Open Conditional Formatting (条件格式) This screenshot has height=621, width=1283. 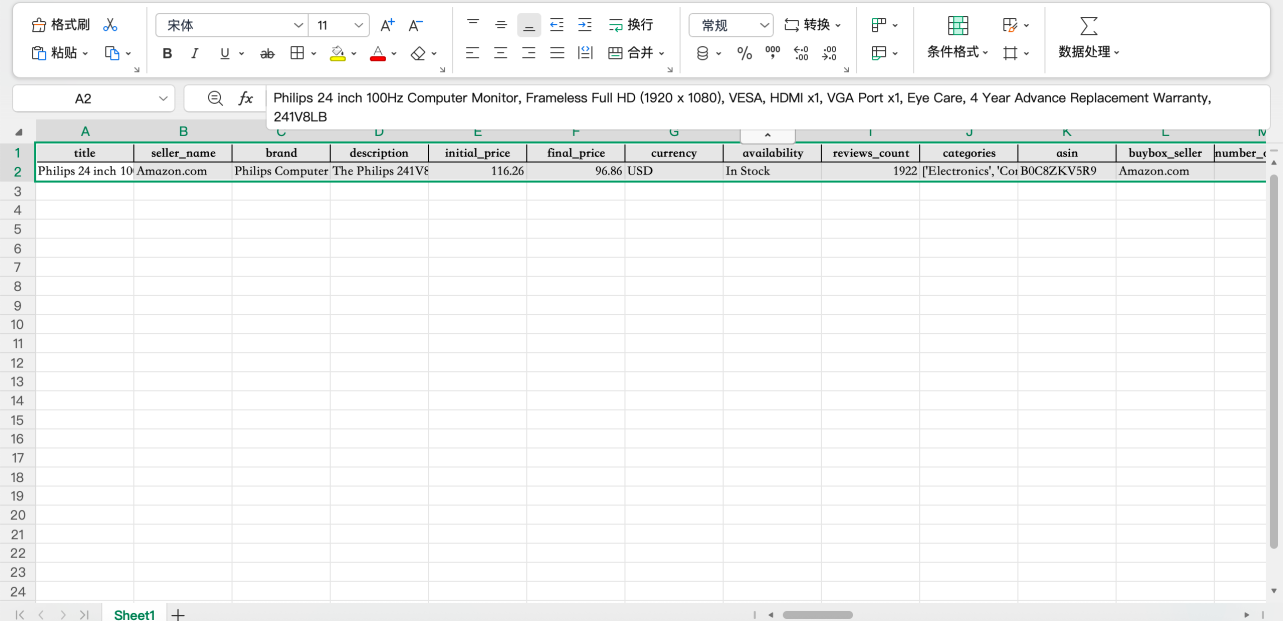tap(958, 38)
